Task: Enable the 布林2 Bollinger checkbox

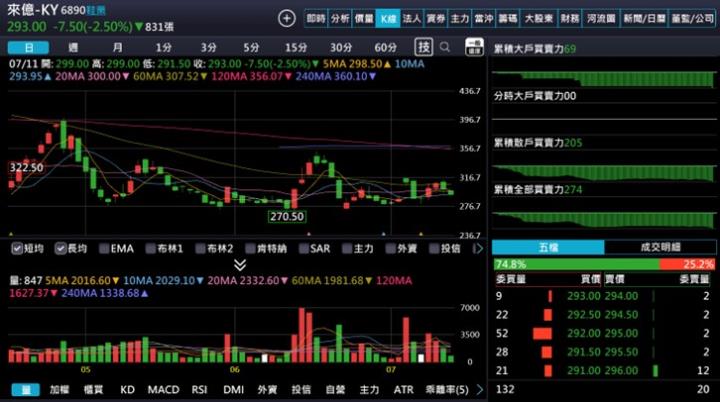Action: (200, 249)
